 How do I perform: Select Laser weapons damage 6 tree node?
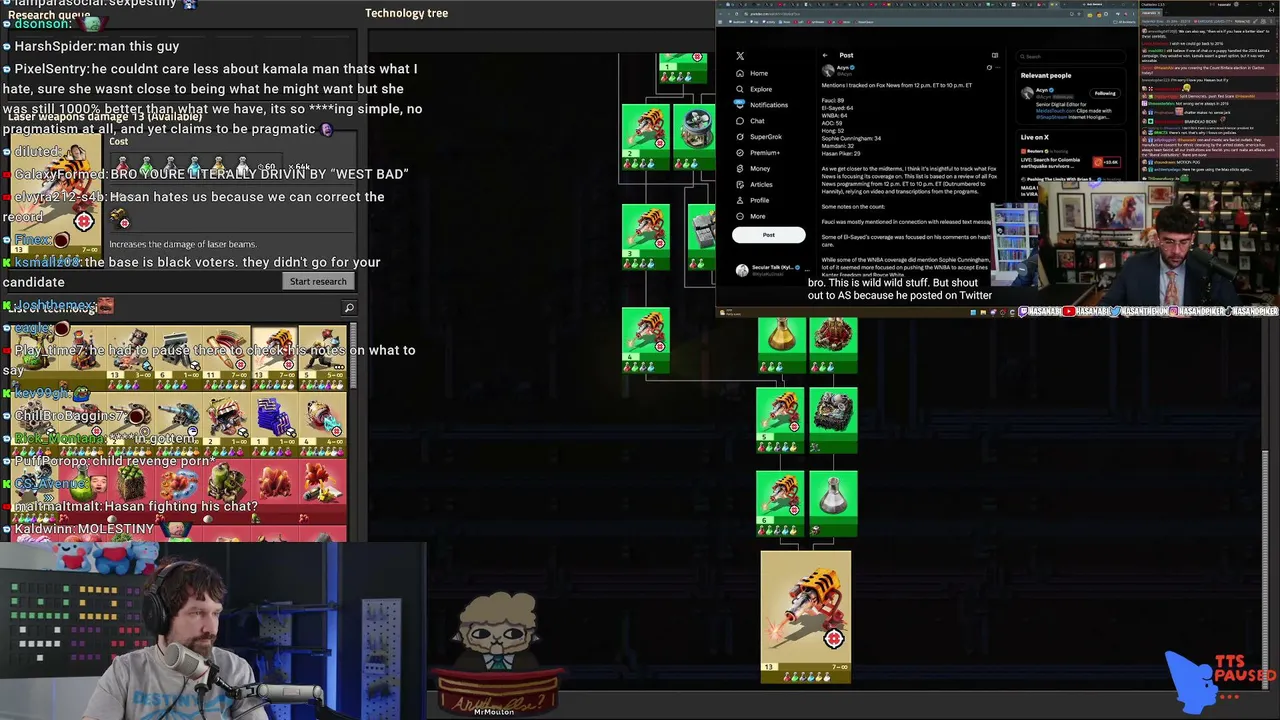(x=780, y=503)
